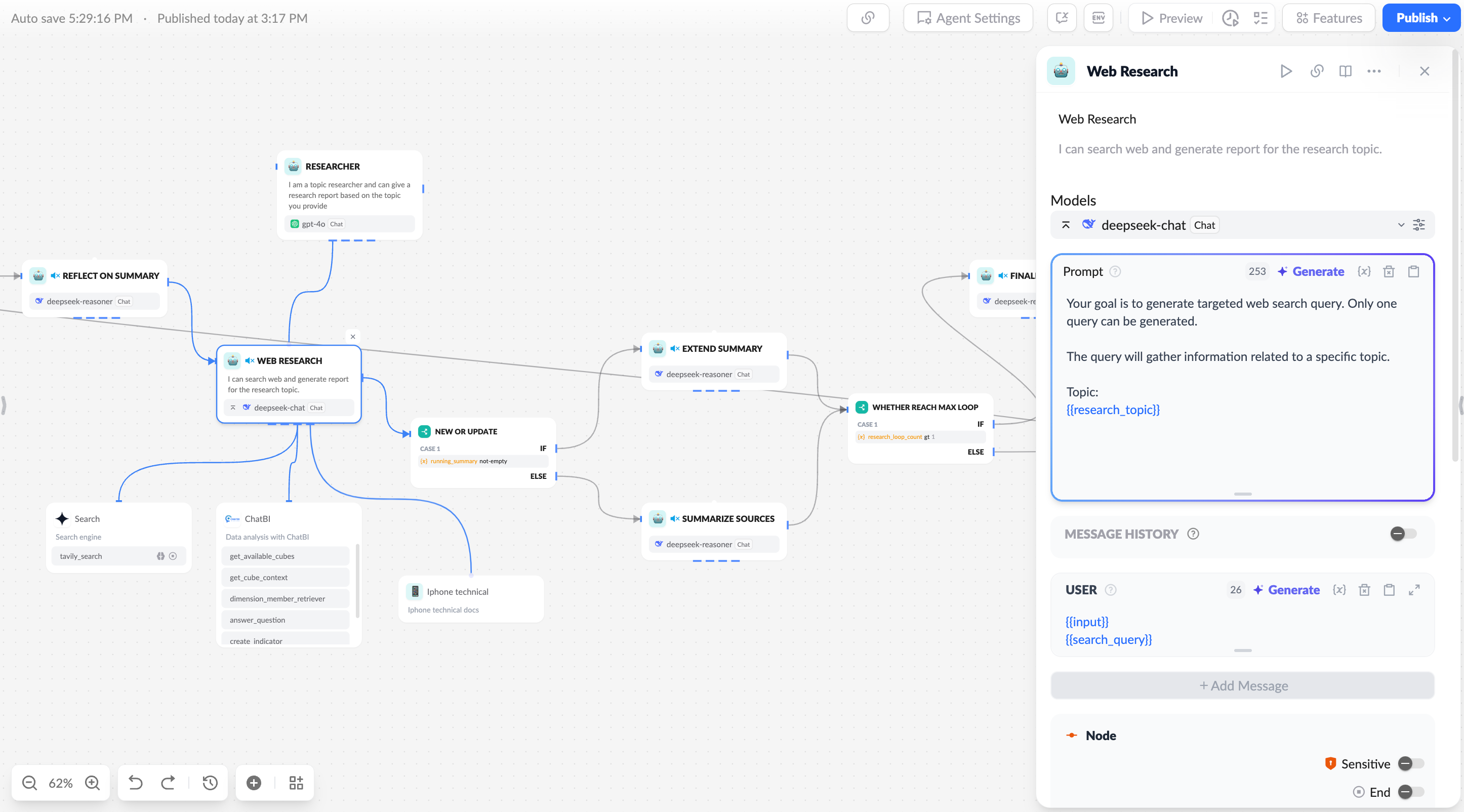Copy the Prompt with the clipboard icon
Screen dimensions: 1464x812
pyautogui.click(x=1414, y=272)
